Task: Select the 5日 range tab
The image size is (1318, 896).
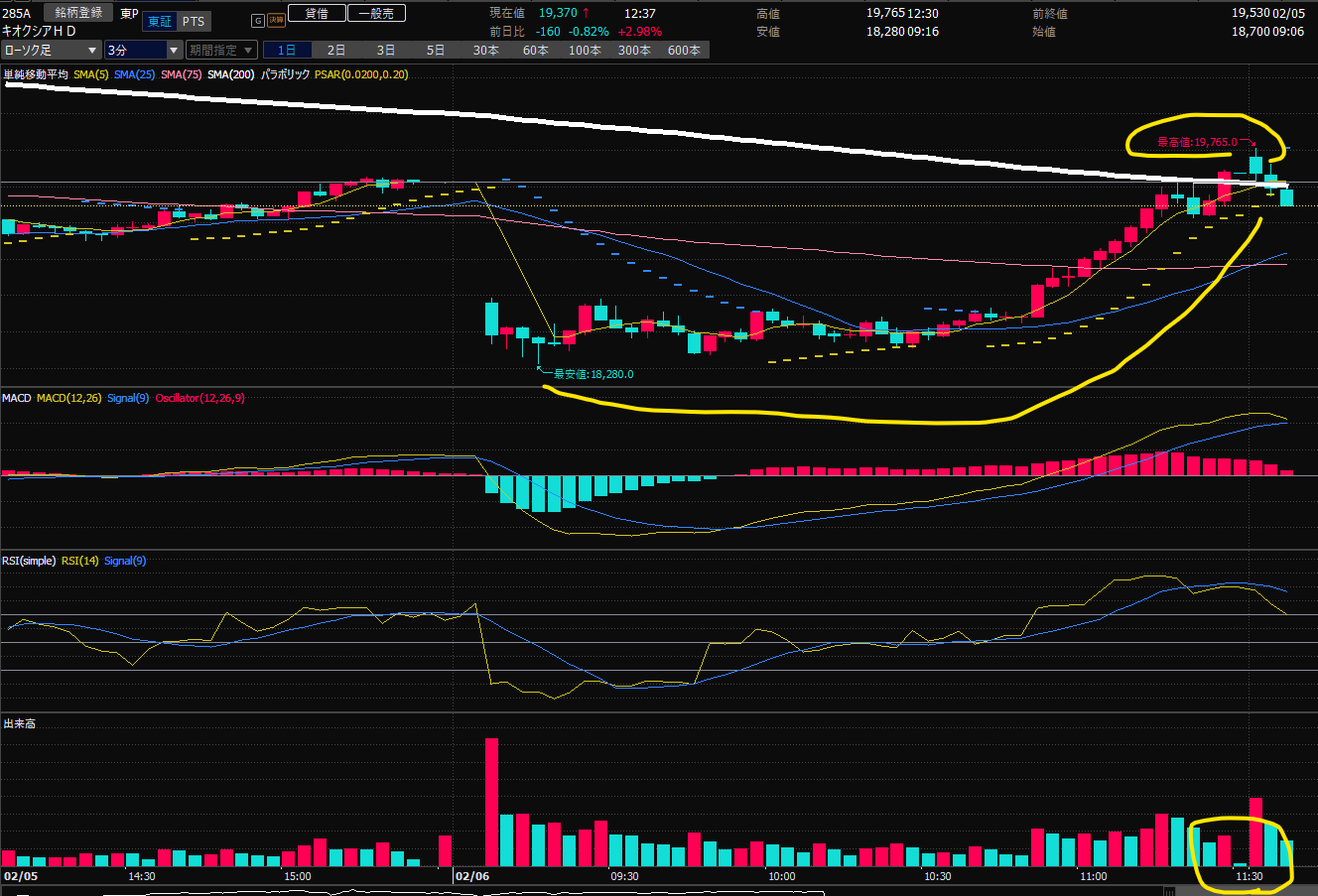Action: tap(436, 50)
